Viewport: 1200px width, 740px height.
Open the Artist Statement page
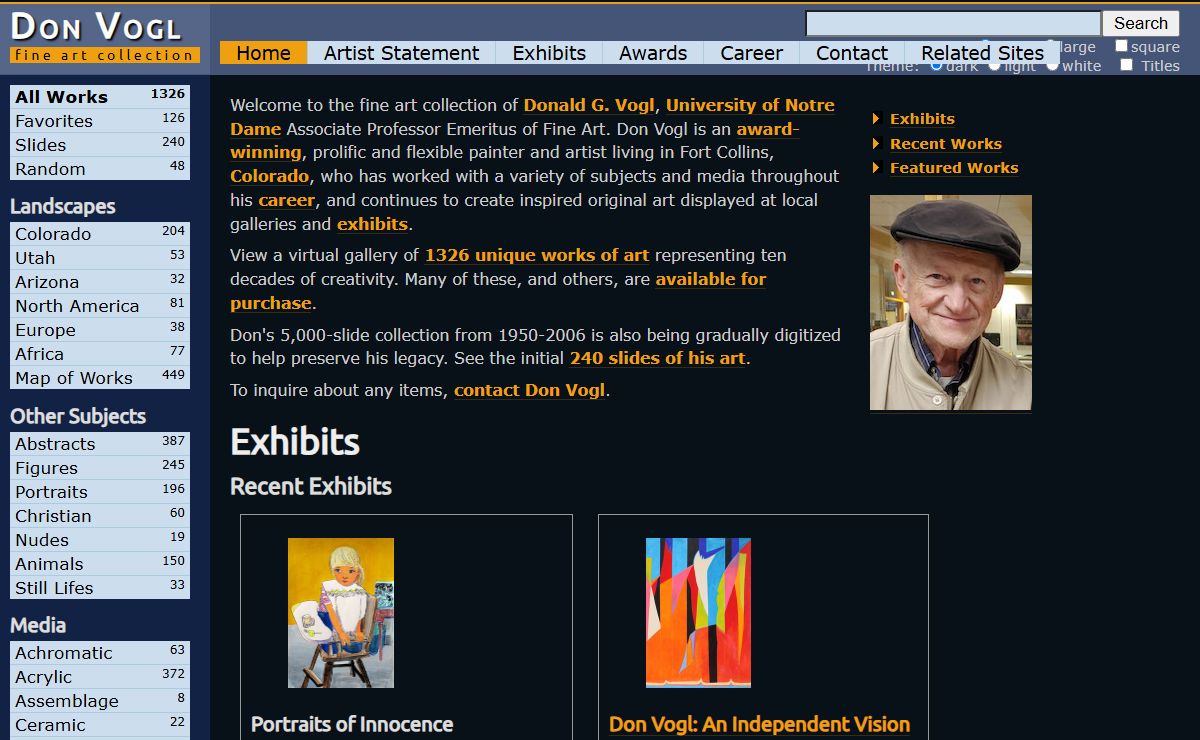(401, 53)
